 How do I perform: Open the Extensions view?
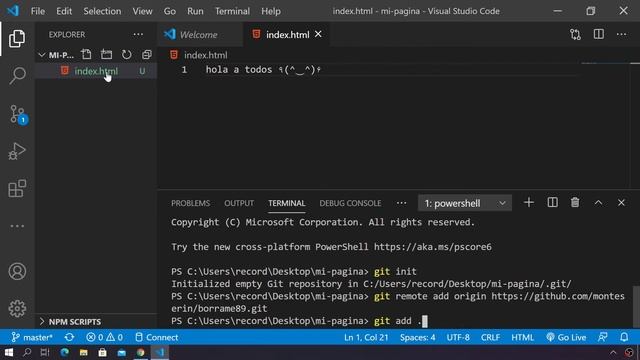(17, 189)
